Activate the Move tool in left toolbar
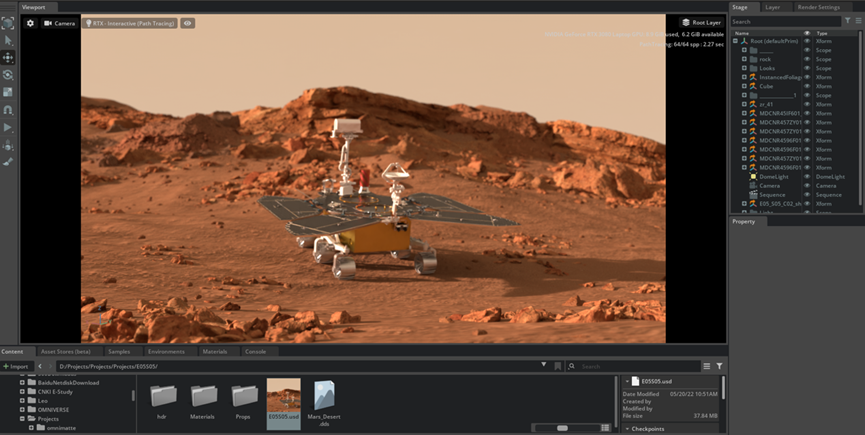 point(8,58)
